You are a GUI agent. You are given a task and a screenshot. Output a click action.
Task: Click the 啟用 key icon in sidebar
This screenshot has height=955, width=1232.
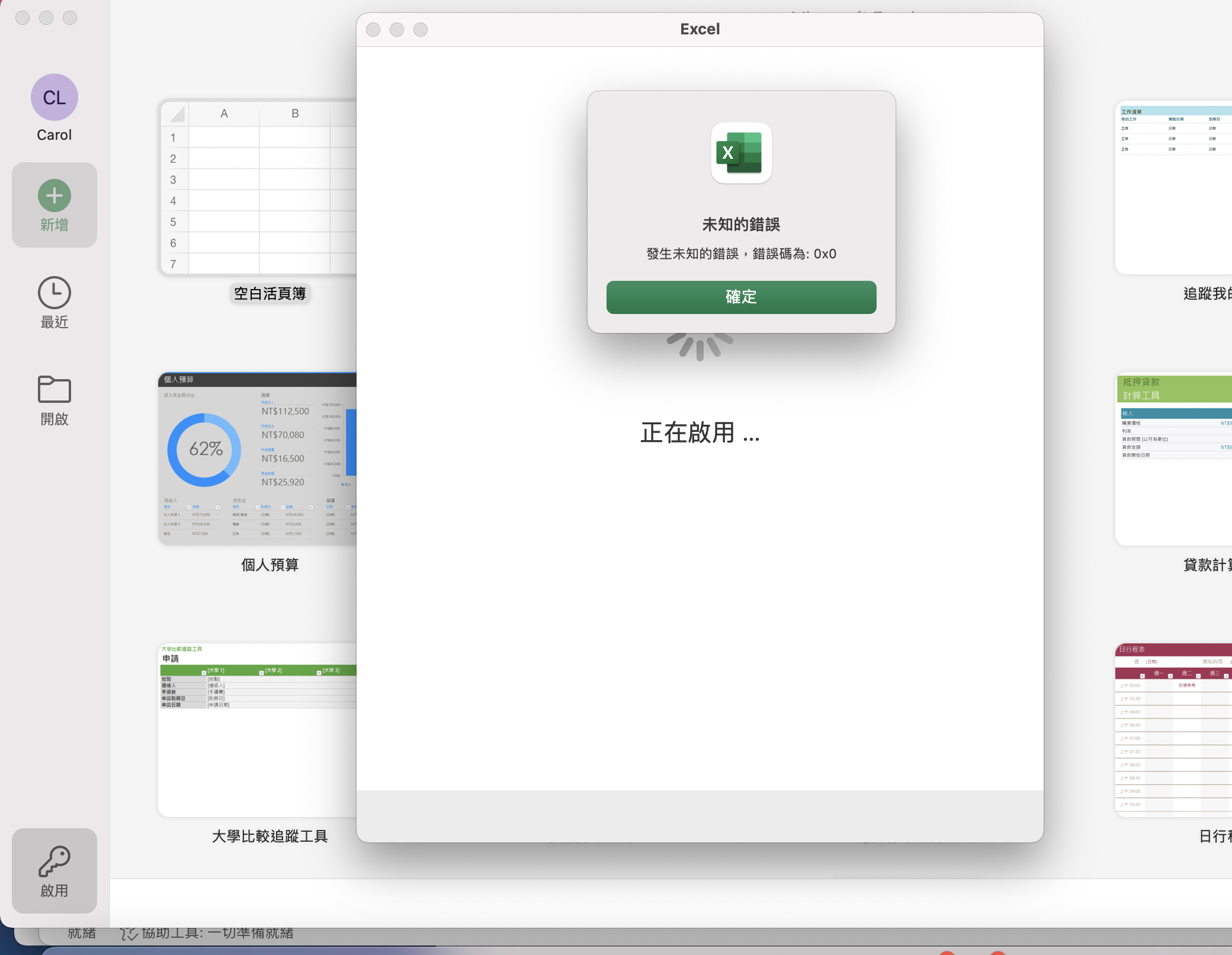54,870
